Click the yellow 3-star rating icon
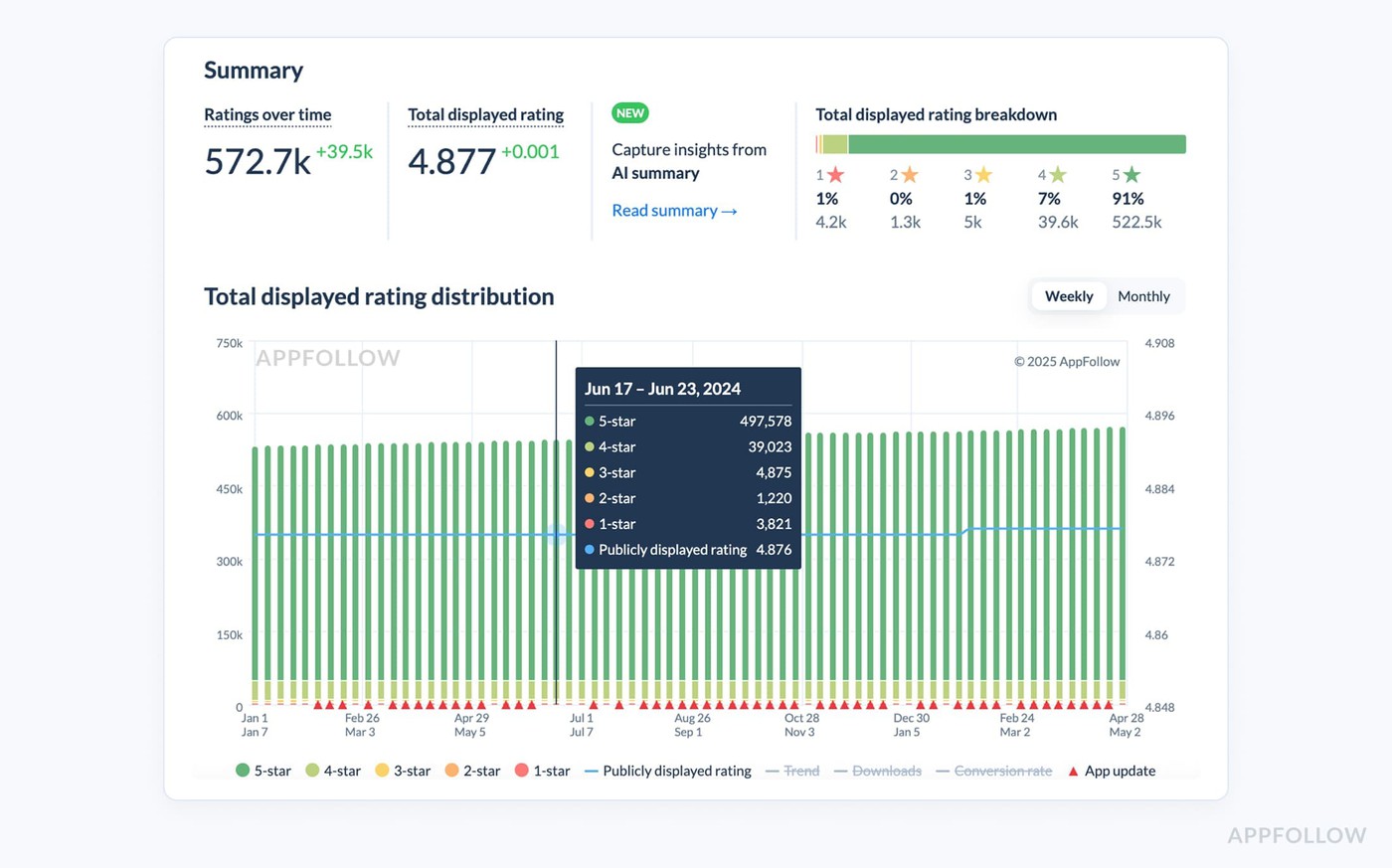 pyautogui.click(x=983, y=175)
